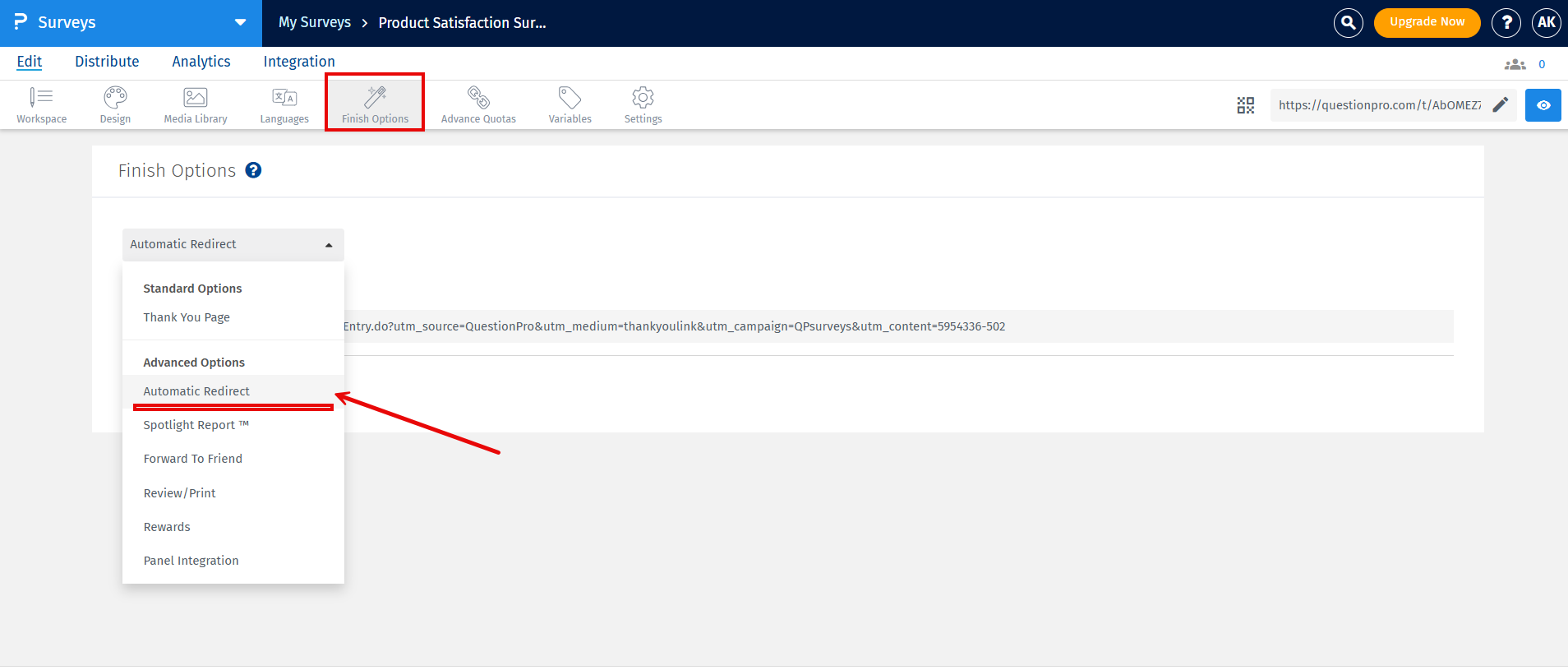The width and height of the screenshot is (1568, 670).
Task: Click the redirect URL input field
Action: tap(898, 326)
